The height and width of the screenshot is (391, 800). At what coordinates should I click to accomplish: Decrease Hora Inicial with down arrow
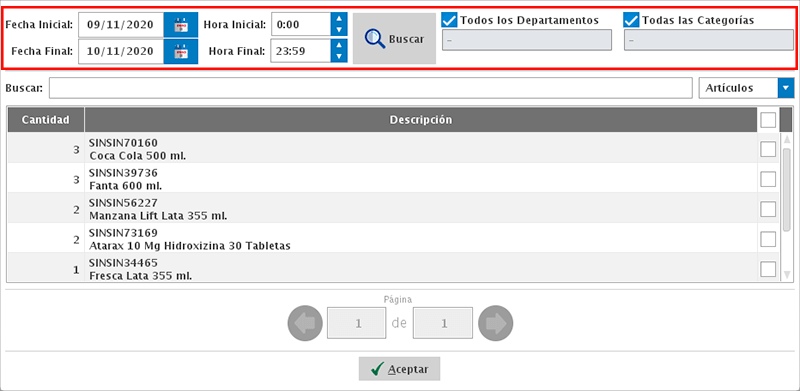pos(339,31)
